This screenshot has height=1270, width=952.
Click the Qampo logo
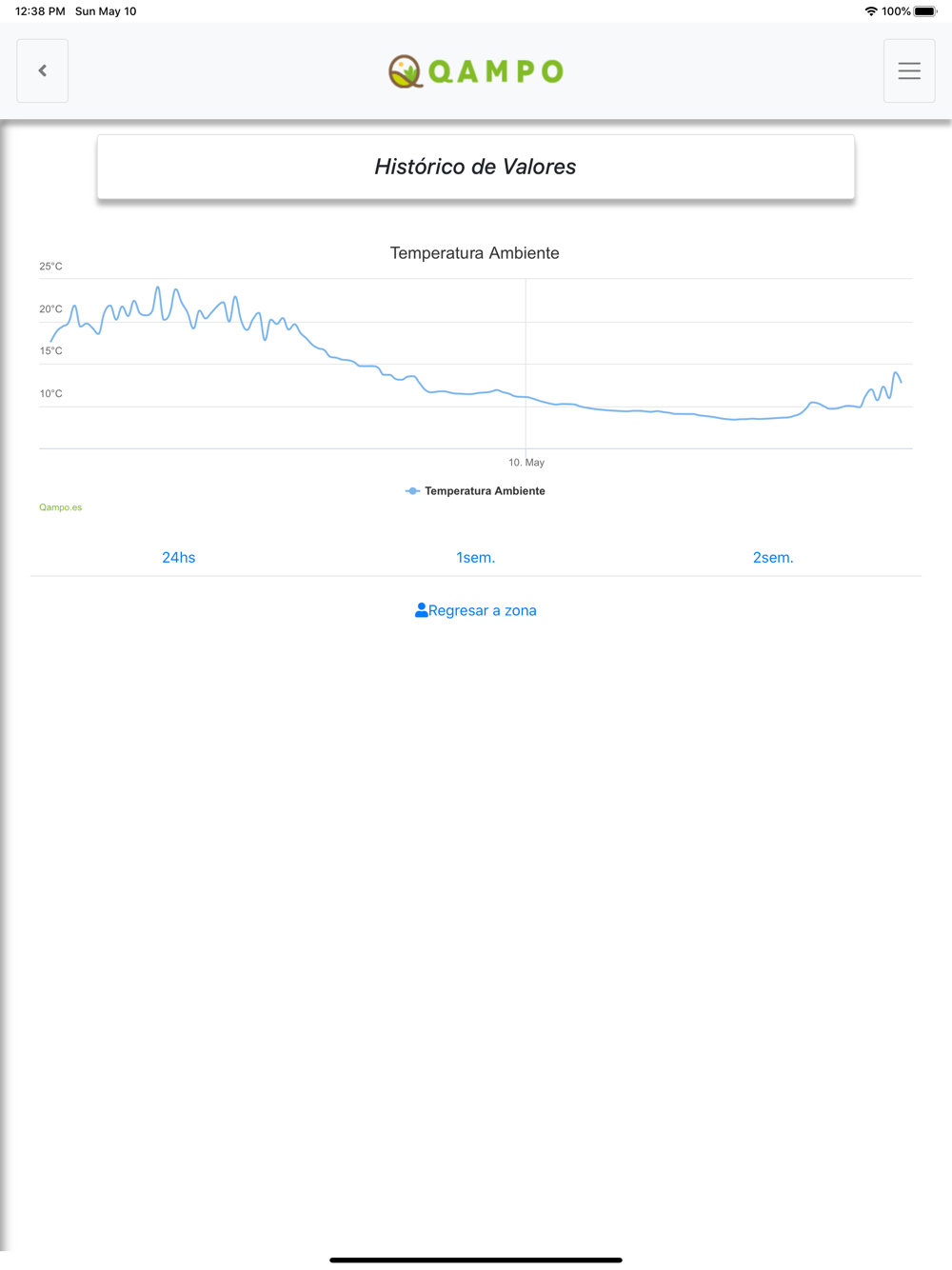476,71
